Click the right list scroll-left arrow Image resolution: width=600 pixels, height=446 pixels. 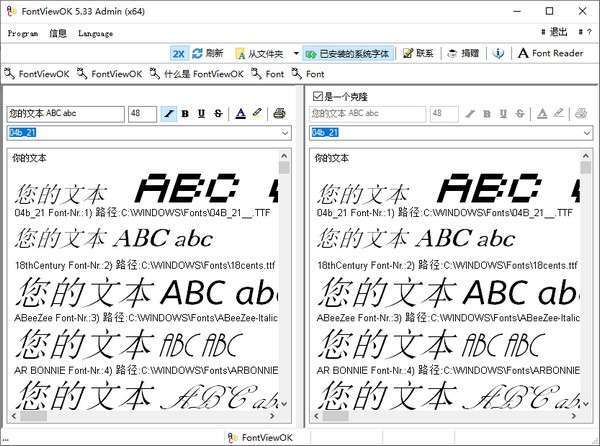316,416
